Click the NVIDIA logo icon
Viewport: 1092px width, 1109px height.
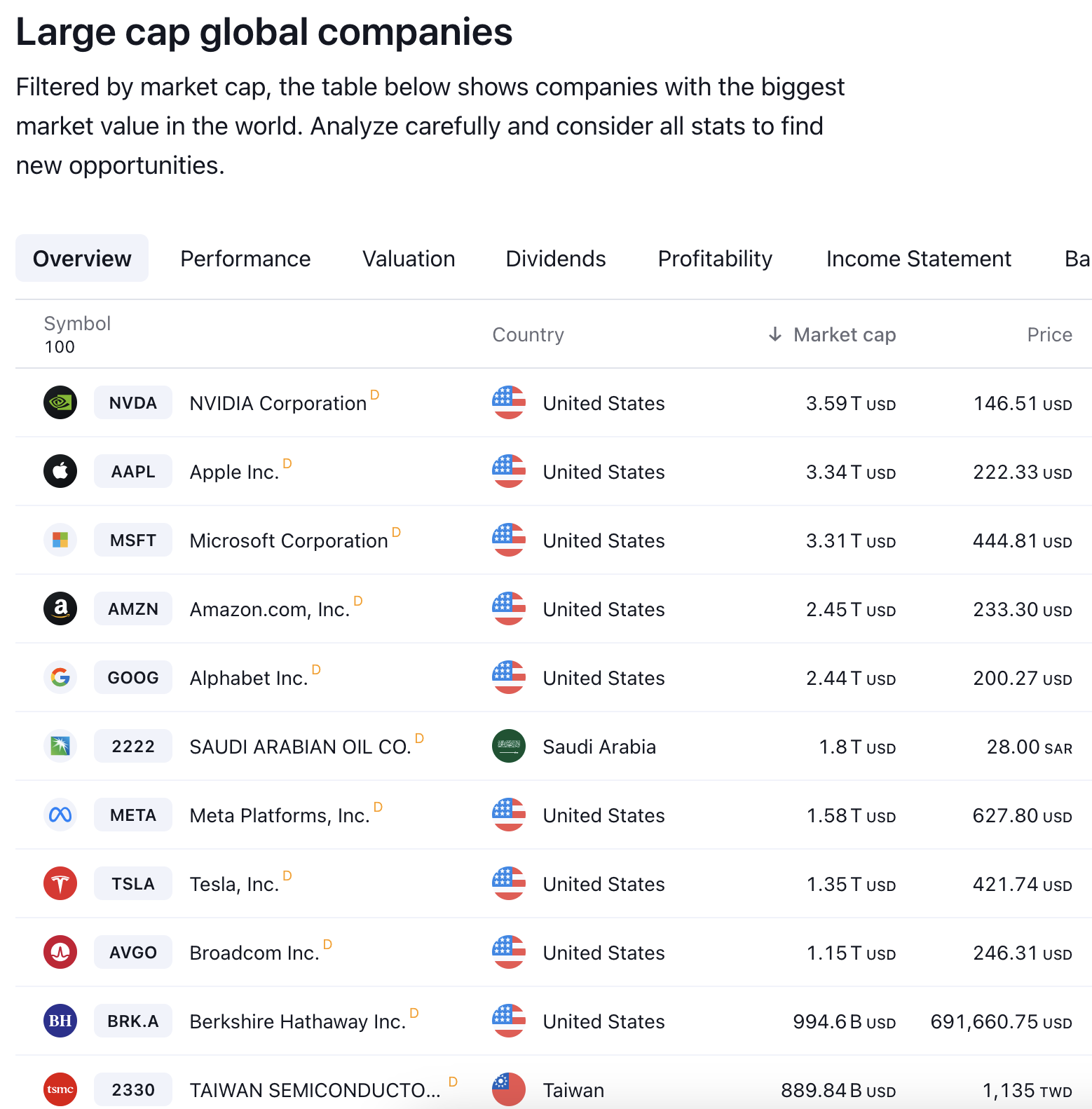click(60, 403)
